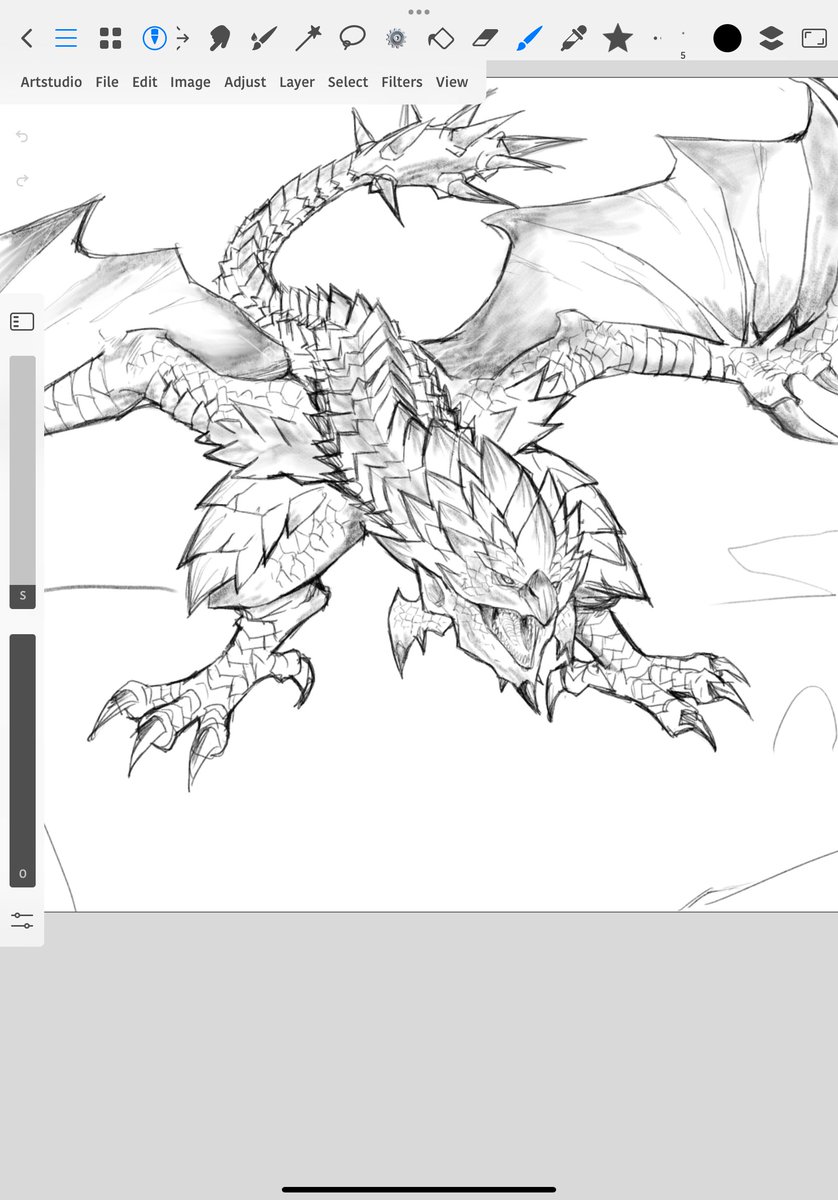Image resolution: width=838 pixels, height=1200 pixels.
Task: Open the View menu
Action: tap(452, 82)
